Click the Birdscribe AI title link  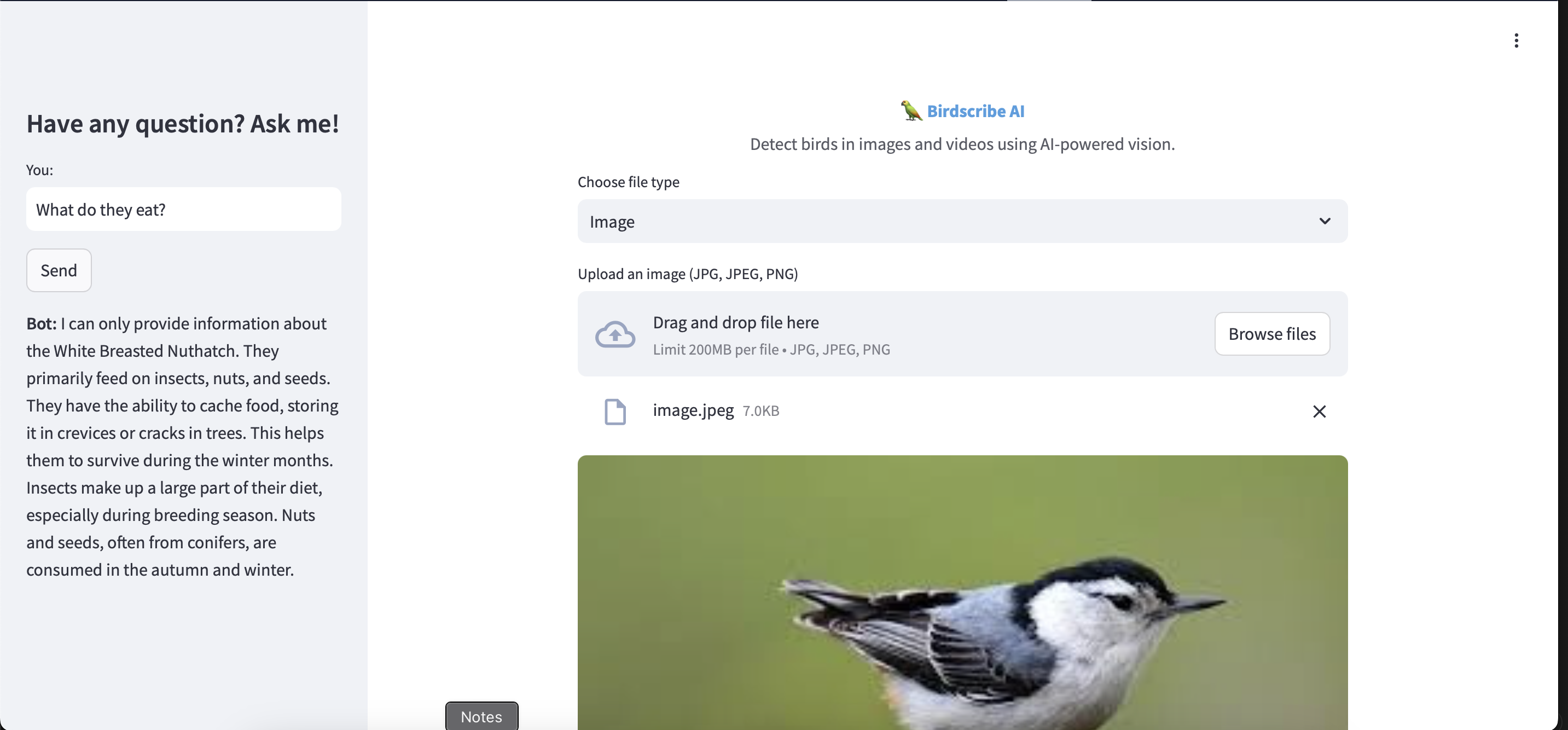[975, 112]
